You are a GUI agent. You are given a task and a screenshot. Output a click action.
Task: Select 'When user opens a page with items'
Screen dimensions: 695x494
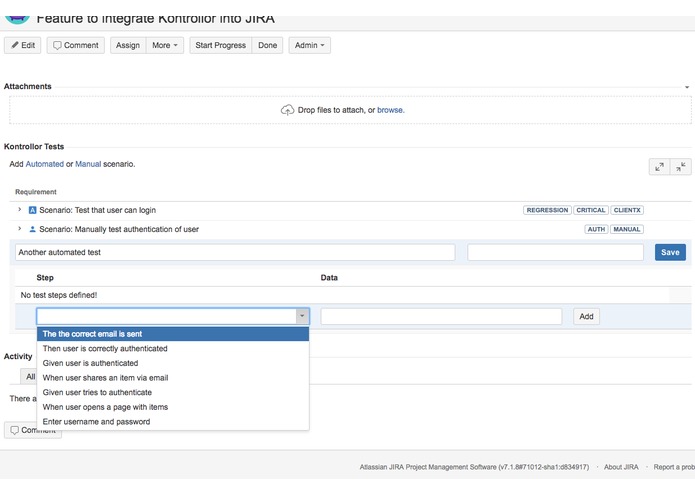click(x=173, y=407)
